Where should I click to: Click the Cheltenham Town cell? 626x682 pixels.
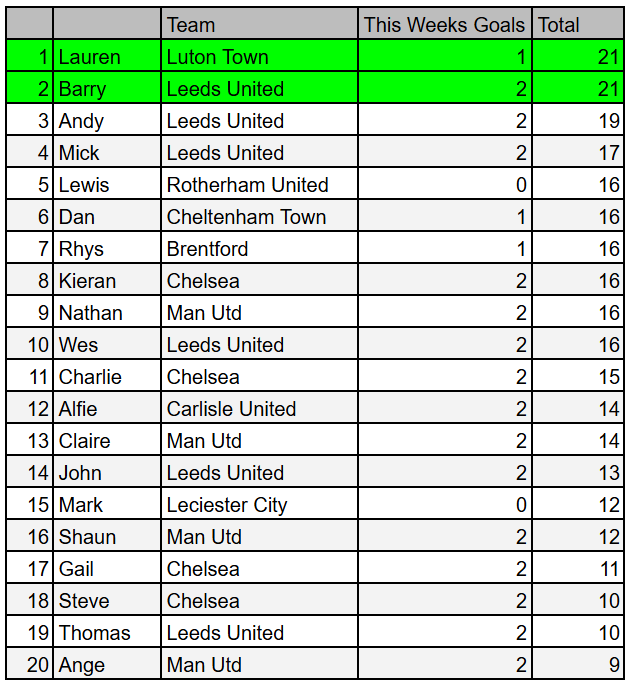(259, 216)
